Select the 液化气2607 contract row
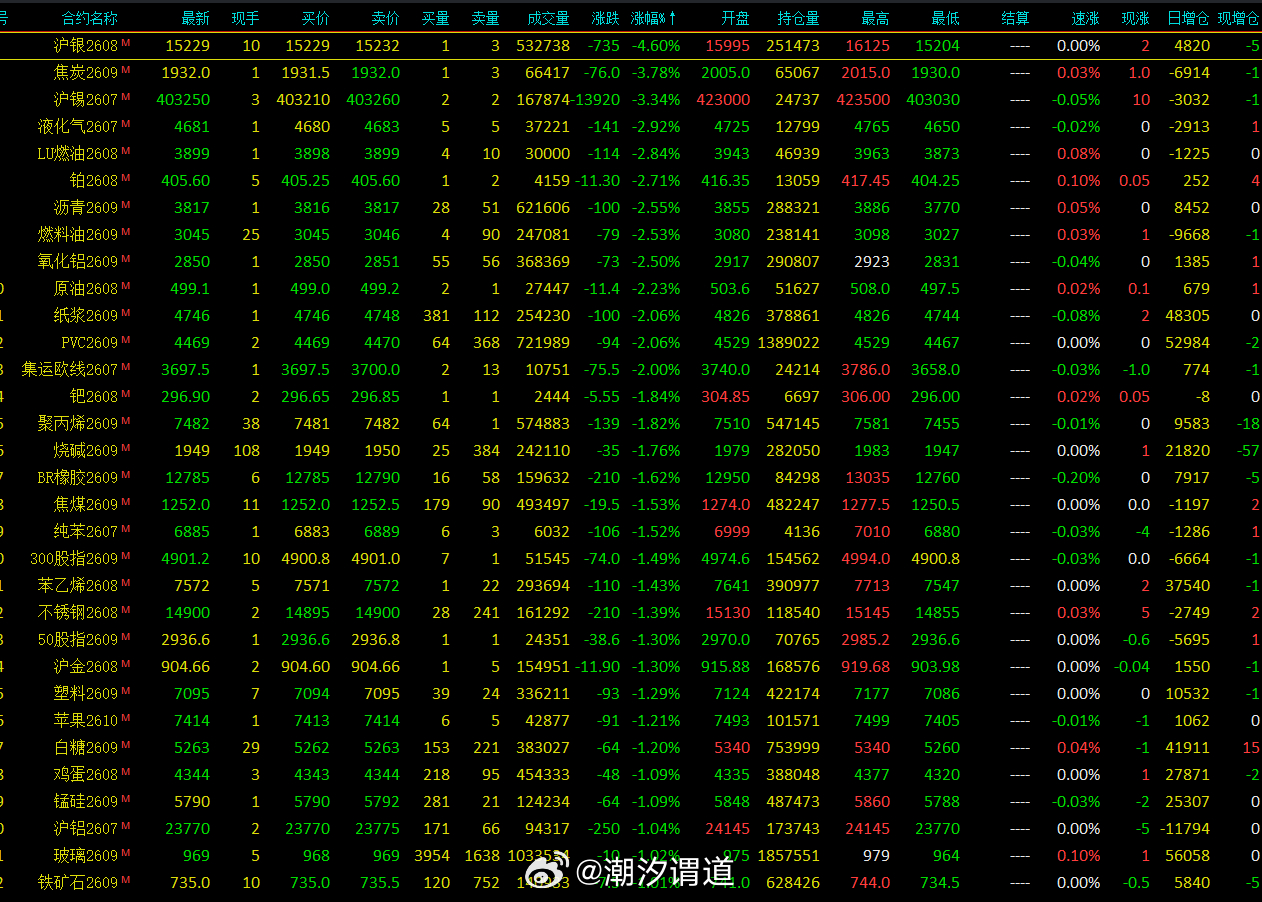 (x=631, y=126)
